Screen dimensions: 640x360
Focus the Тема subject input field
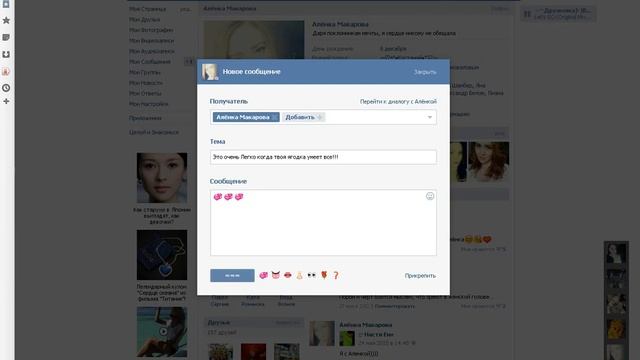click(x=323, y=157)
